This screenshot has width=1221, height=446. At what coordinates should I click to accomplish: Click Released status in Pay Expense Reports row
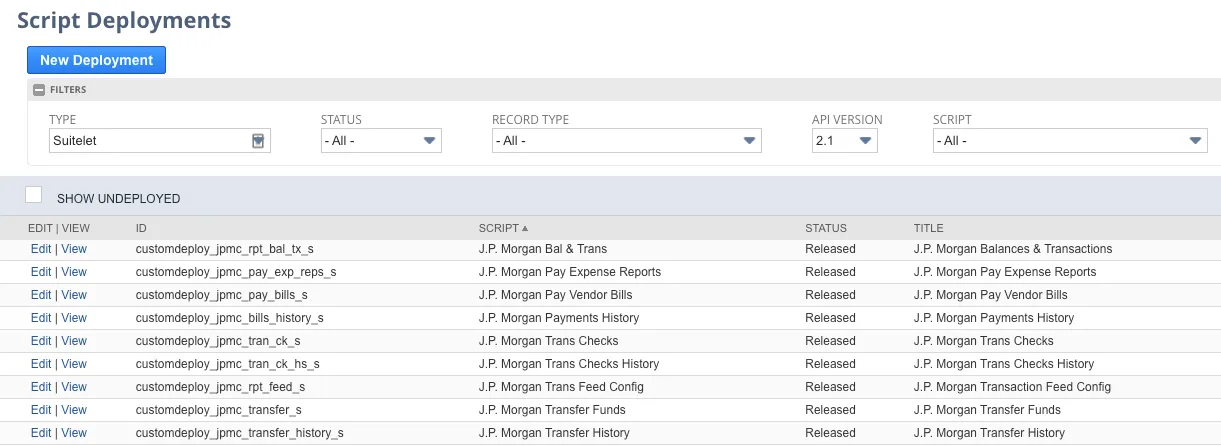[x=830, y=272]
